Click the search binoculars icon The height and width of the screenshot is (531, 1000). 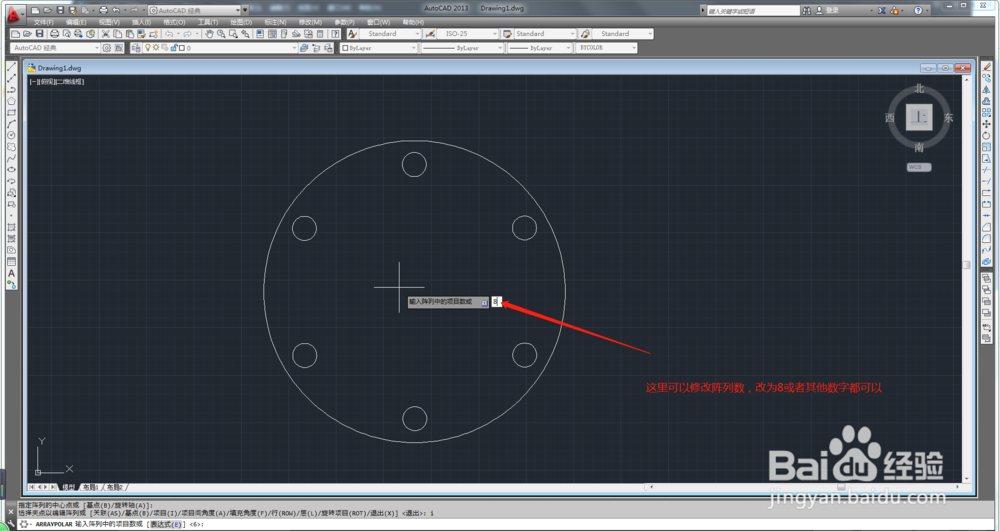(807, 10)
